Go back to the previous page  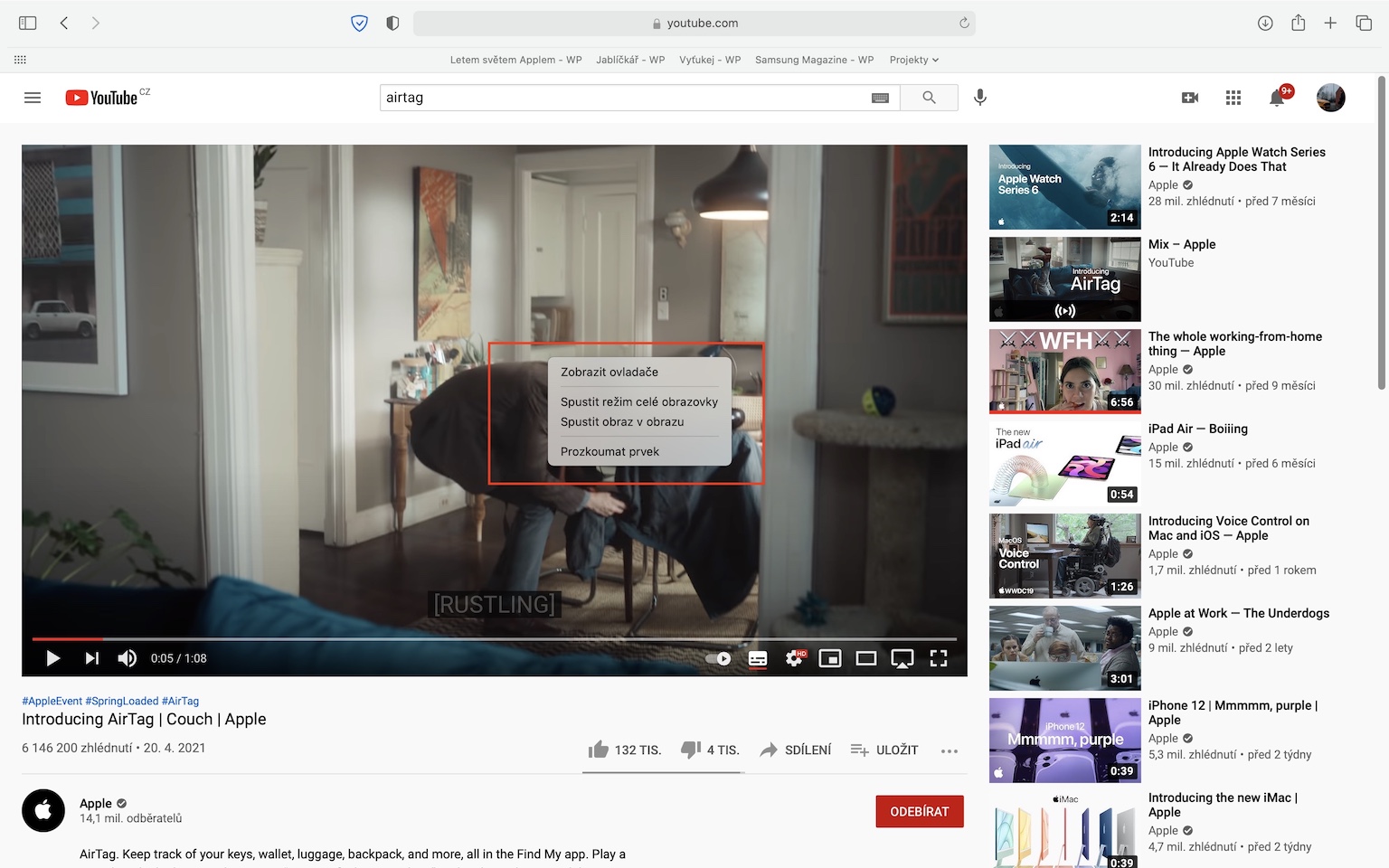tap(64, 24)
